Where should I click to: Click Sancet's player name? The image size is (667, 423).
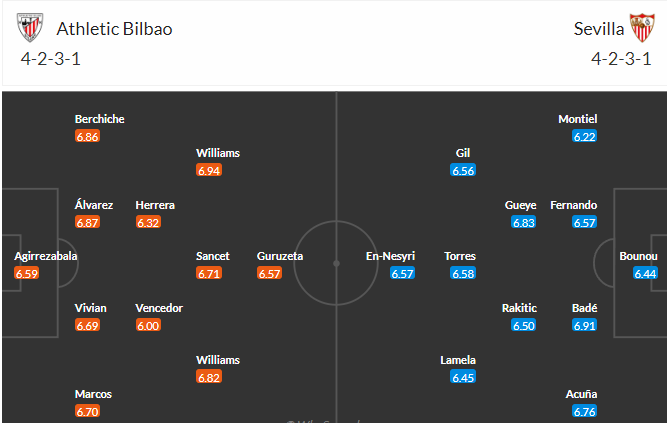click(x=213, y=256)
